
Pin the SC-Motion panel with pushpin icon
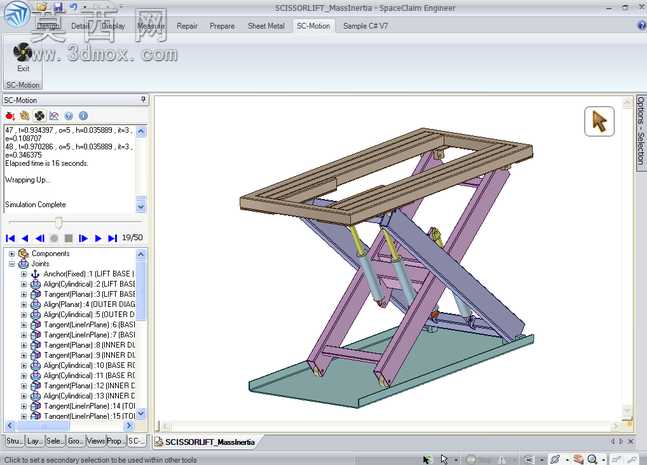(143, 99)
